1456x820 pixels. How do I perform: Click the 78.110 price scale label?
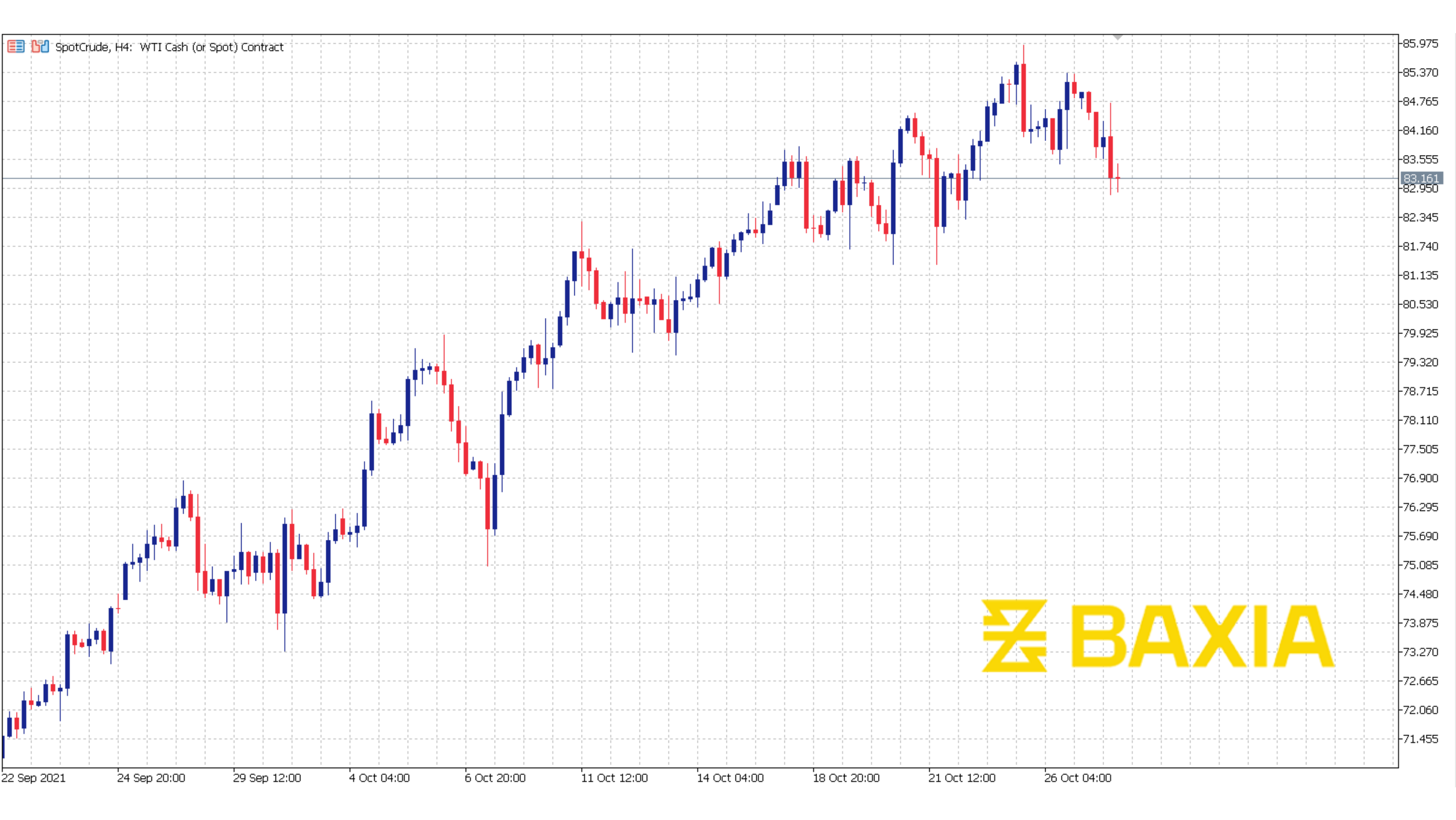(x=1420, y=420)
